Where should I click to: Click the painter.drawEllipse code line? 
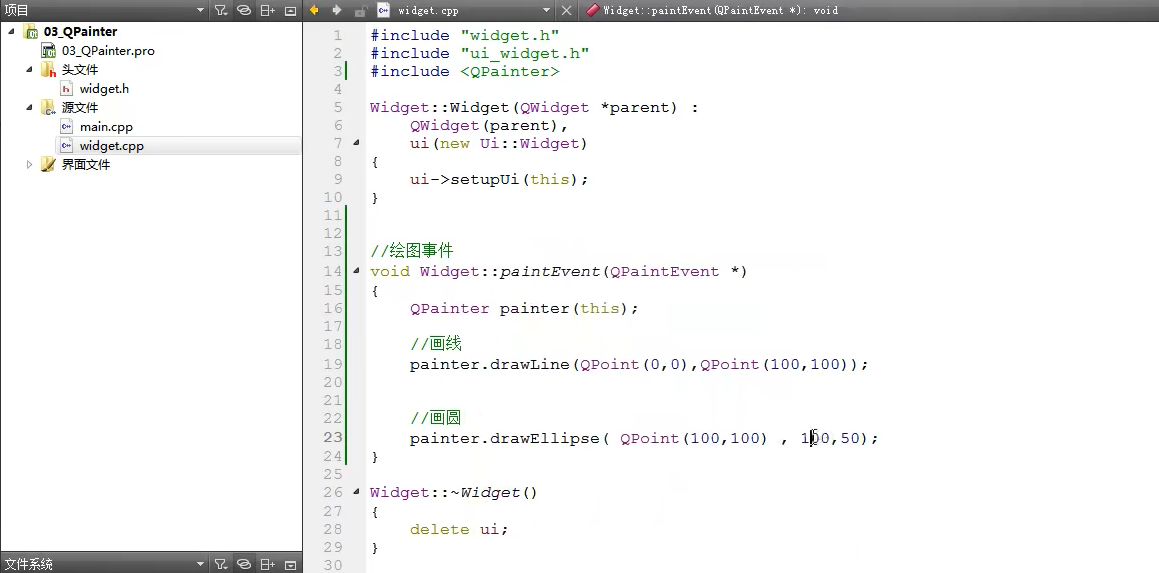tap(645, 438)
